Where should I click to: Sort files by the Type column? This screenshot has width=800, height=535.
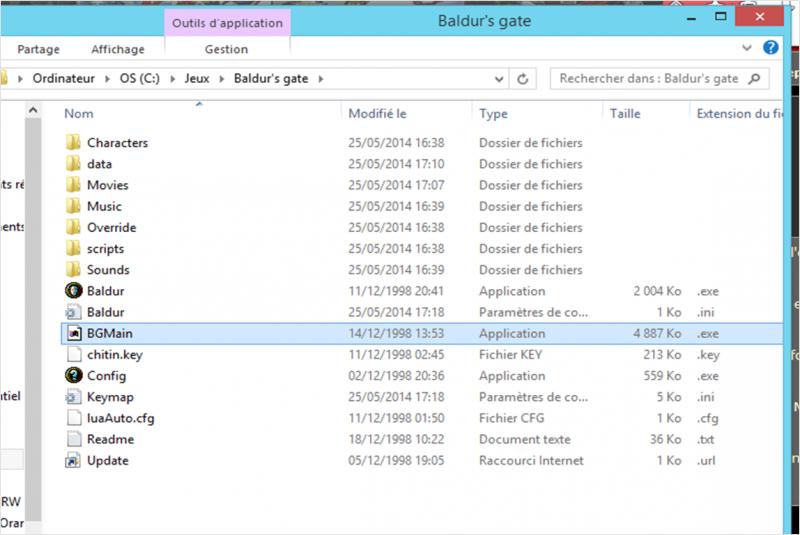(x=493, y=113)
